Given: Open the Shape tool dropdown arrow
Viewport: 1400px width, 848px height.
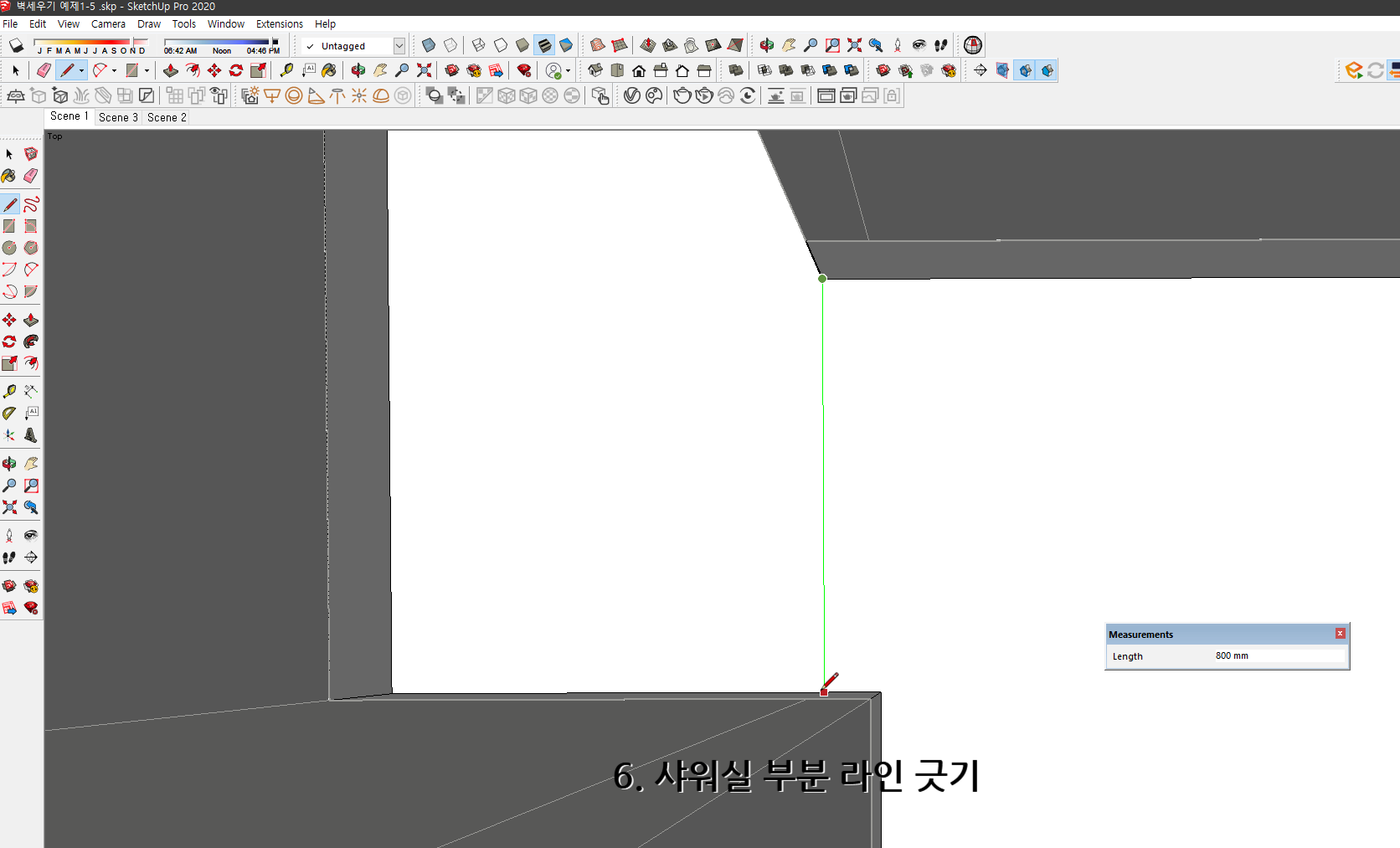Looking at the screenshot, I should coord(147,70).
